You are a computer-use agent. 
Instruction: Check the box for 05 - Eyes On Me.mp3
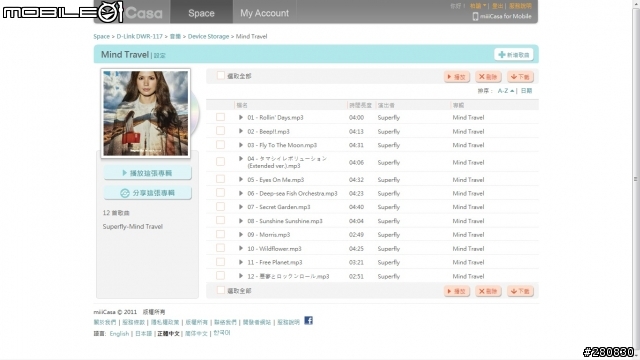point(220,179)
